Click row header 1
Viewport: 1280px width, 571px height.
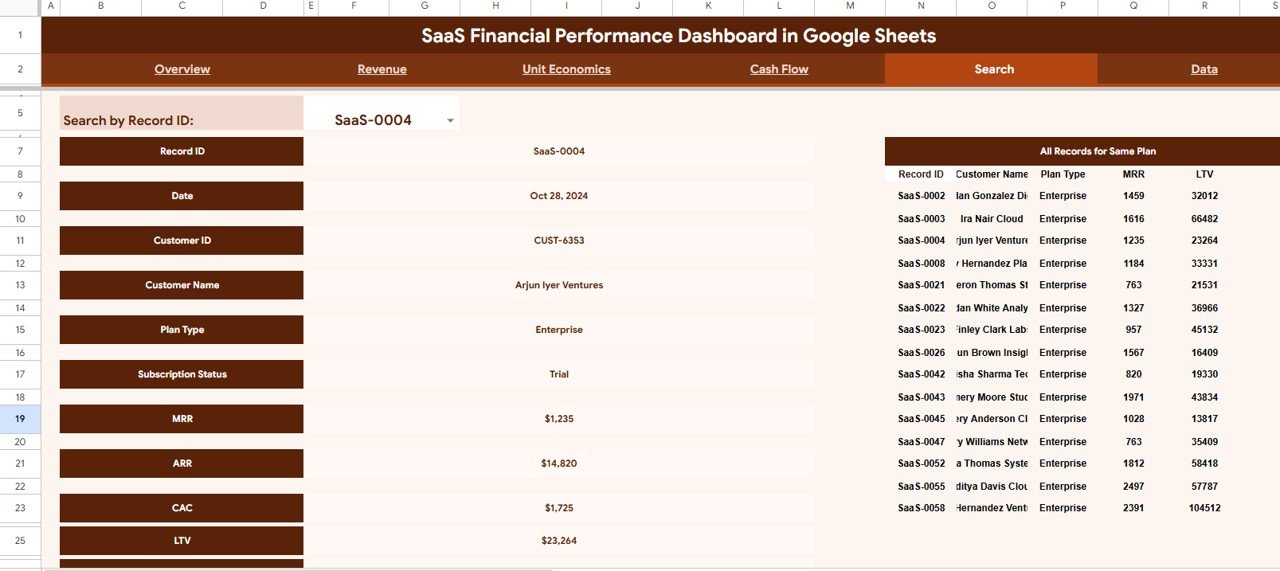coord(20,35)
